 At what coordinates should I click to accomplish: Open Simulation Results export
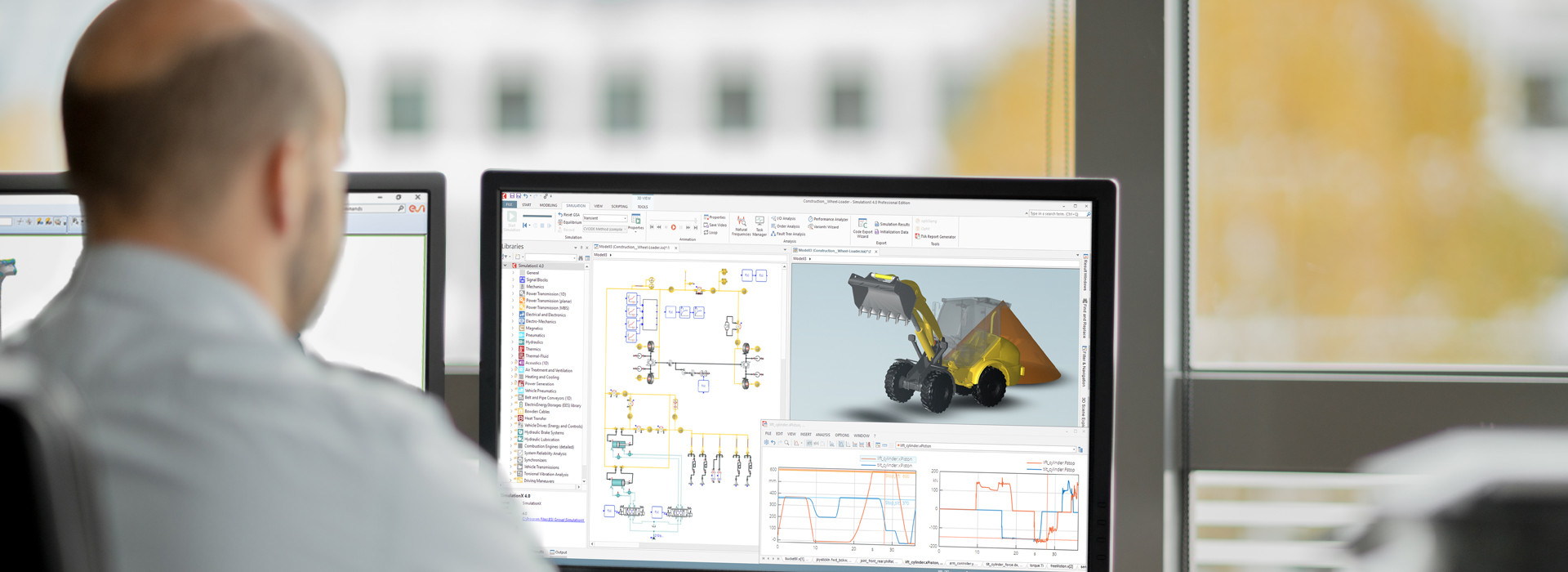pyautogui.click(x=892, y=224)
